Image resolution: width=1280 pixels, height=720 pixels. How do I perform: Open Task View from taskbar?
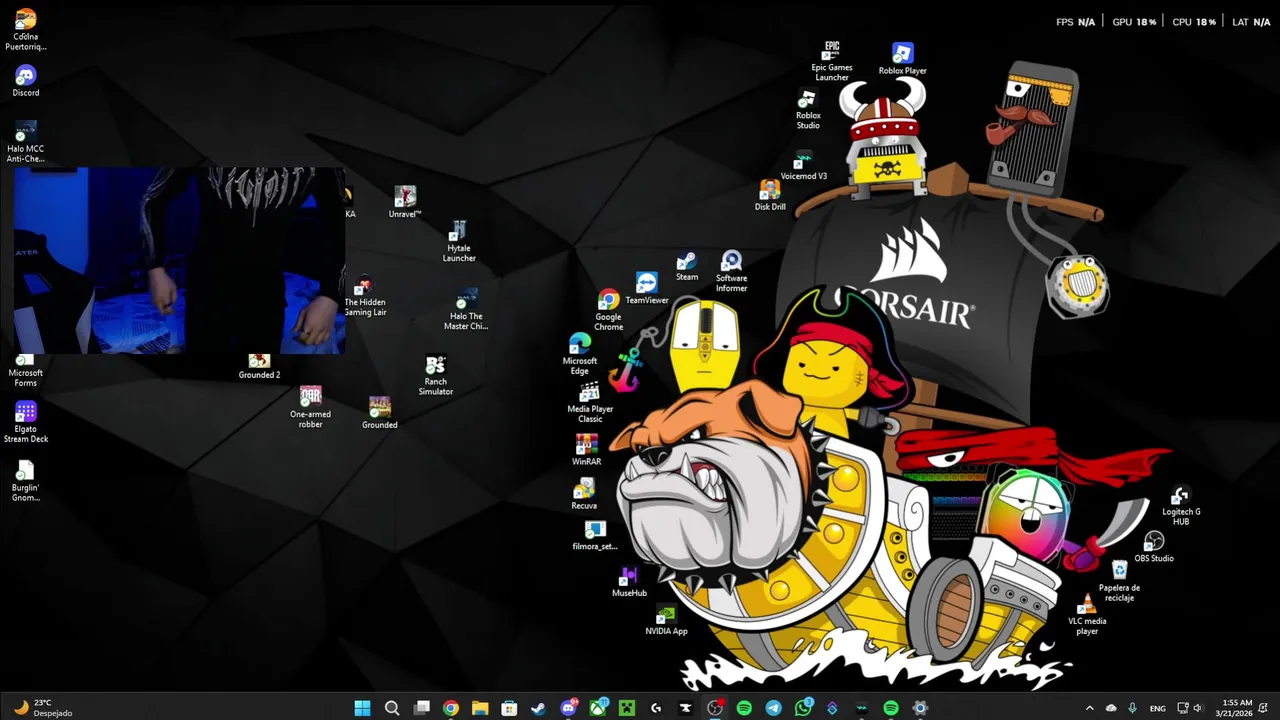click(x=421, y=708)
